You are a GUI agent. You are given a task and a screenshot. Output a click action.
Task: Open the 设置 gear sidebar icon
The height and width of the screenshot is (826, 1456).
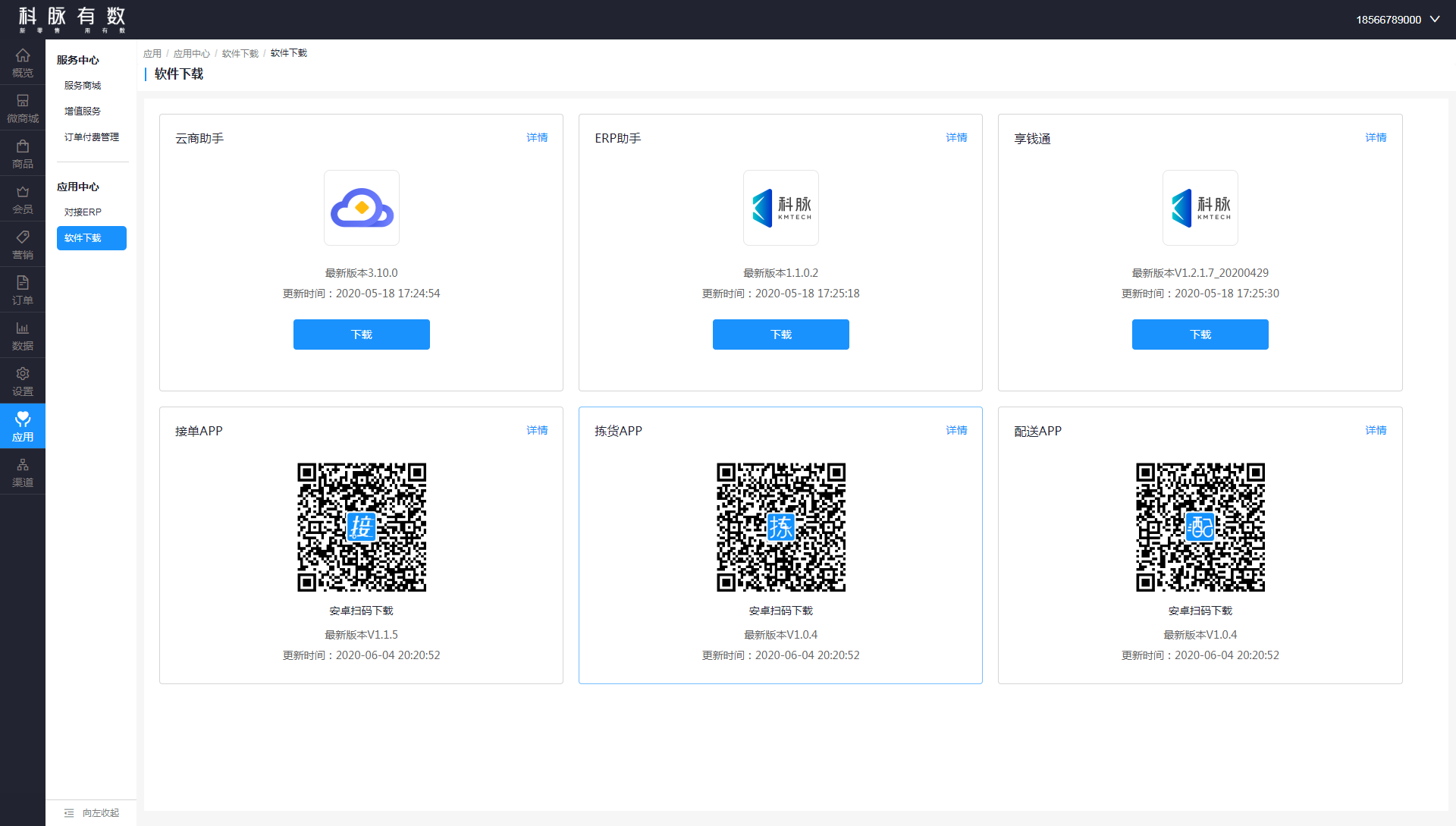tap(23, 381)
